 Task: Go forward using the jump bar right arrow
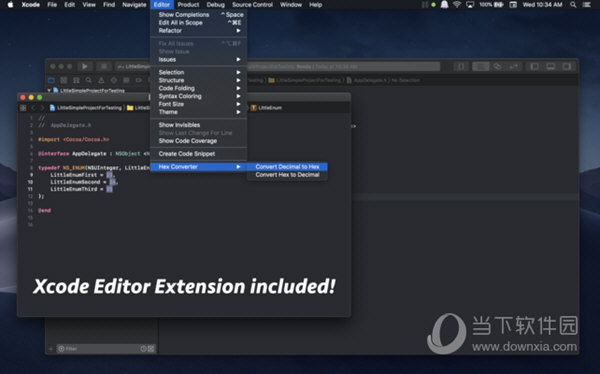click(42, 108)
